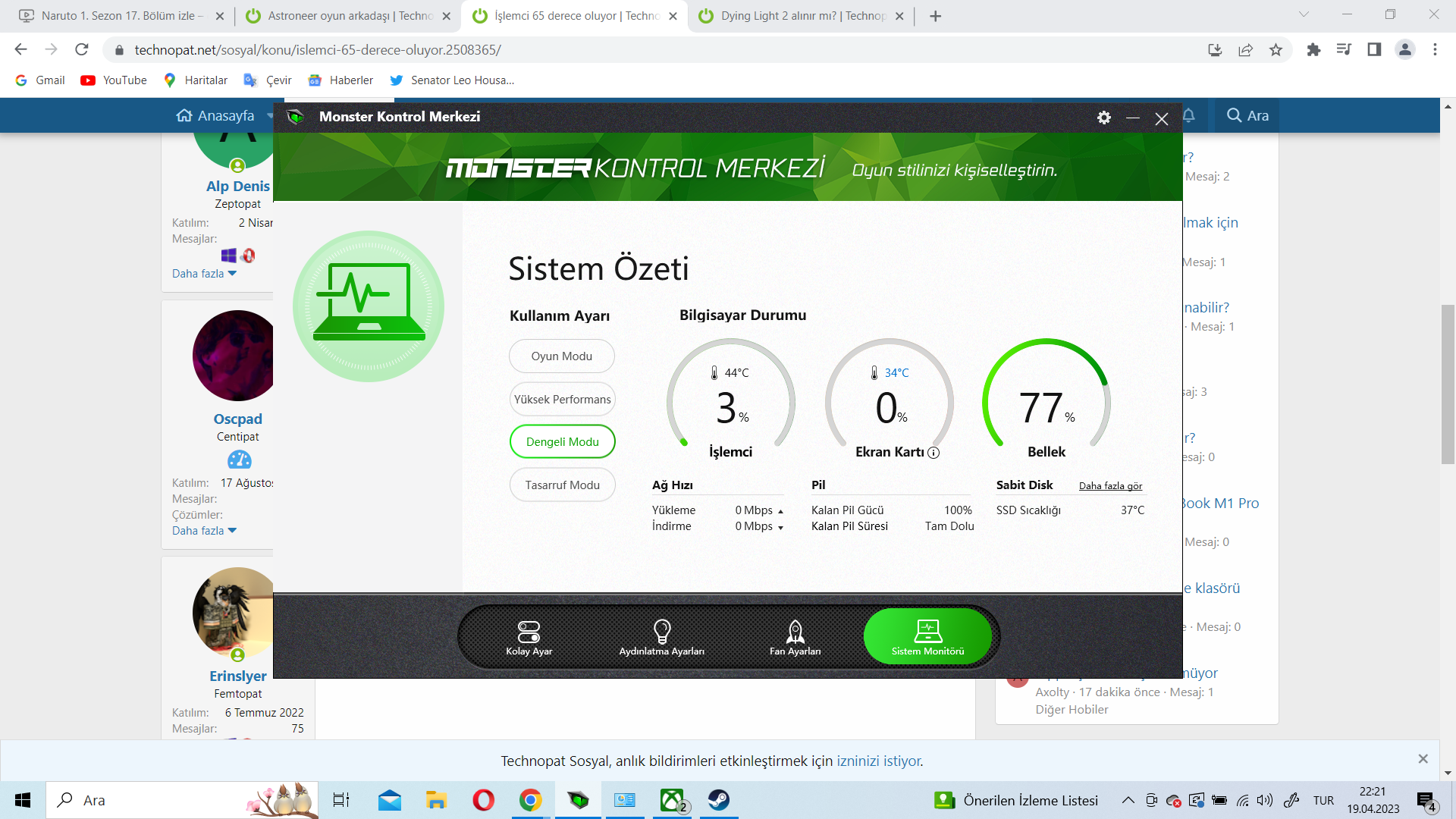Open Kolay Ayar panel
The image size is (1456, 819).
click(529, 638)
